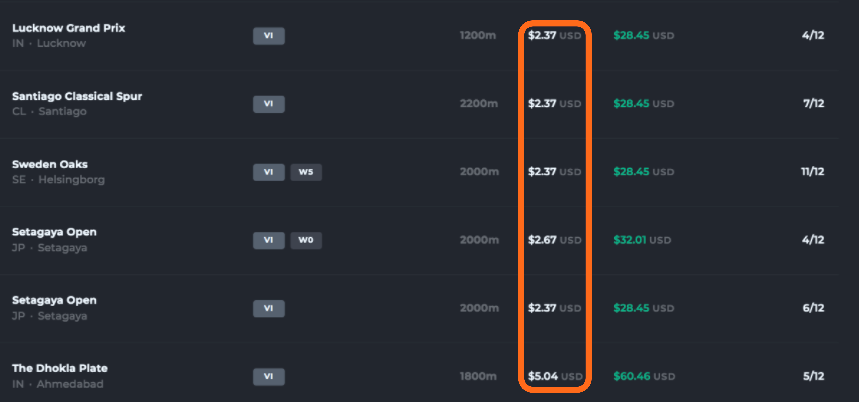
Task: Click The Dhokla Plate race name
Action: click(60, 368)
